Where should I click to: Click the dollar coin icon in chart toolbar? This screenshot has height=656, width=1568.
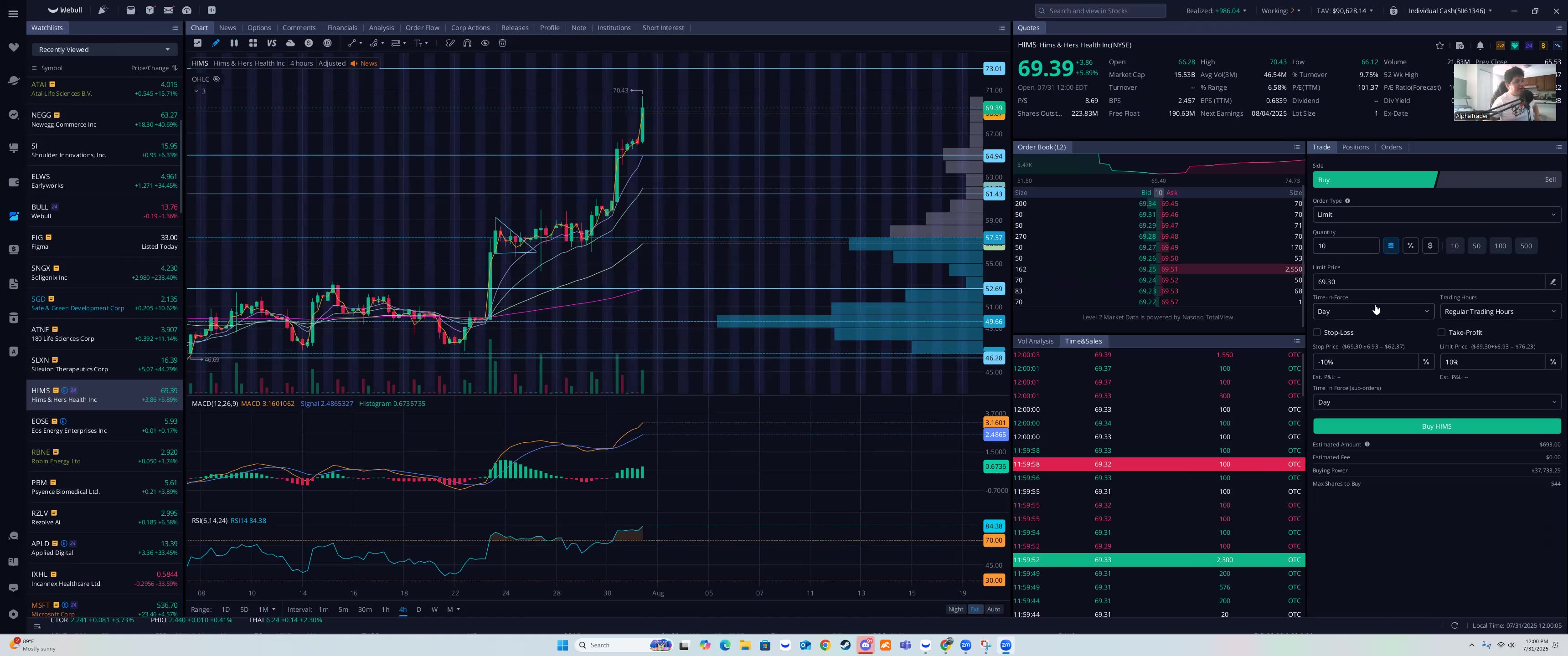click(x=309, y=43)
